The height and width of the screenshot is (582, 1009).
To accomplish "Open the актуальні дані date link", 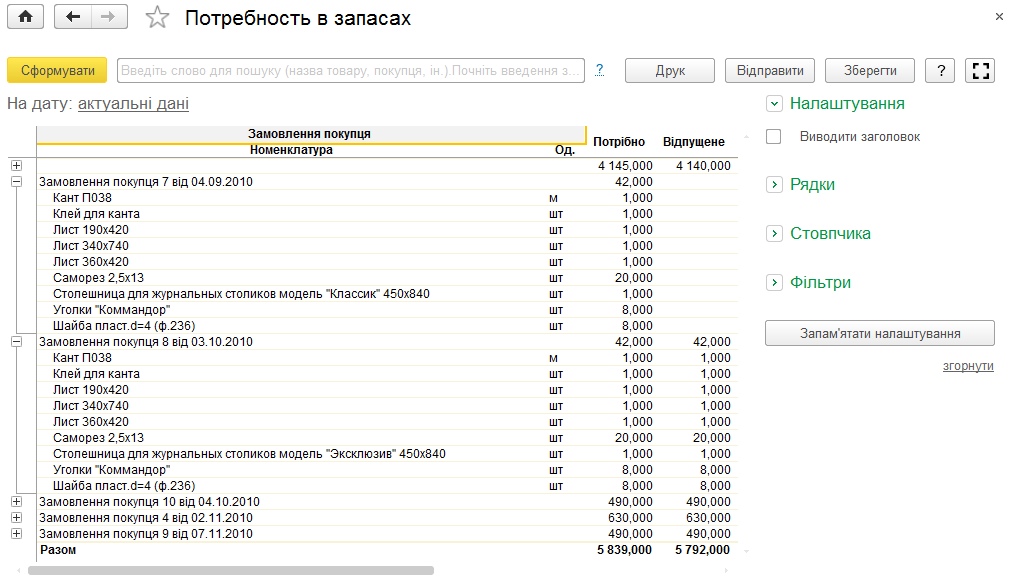I will click(133, 104).
